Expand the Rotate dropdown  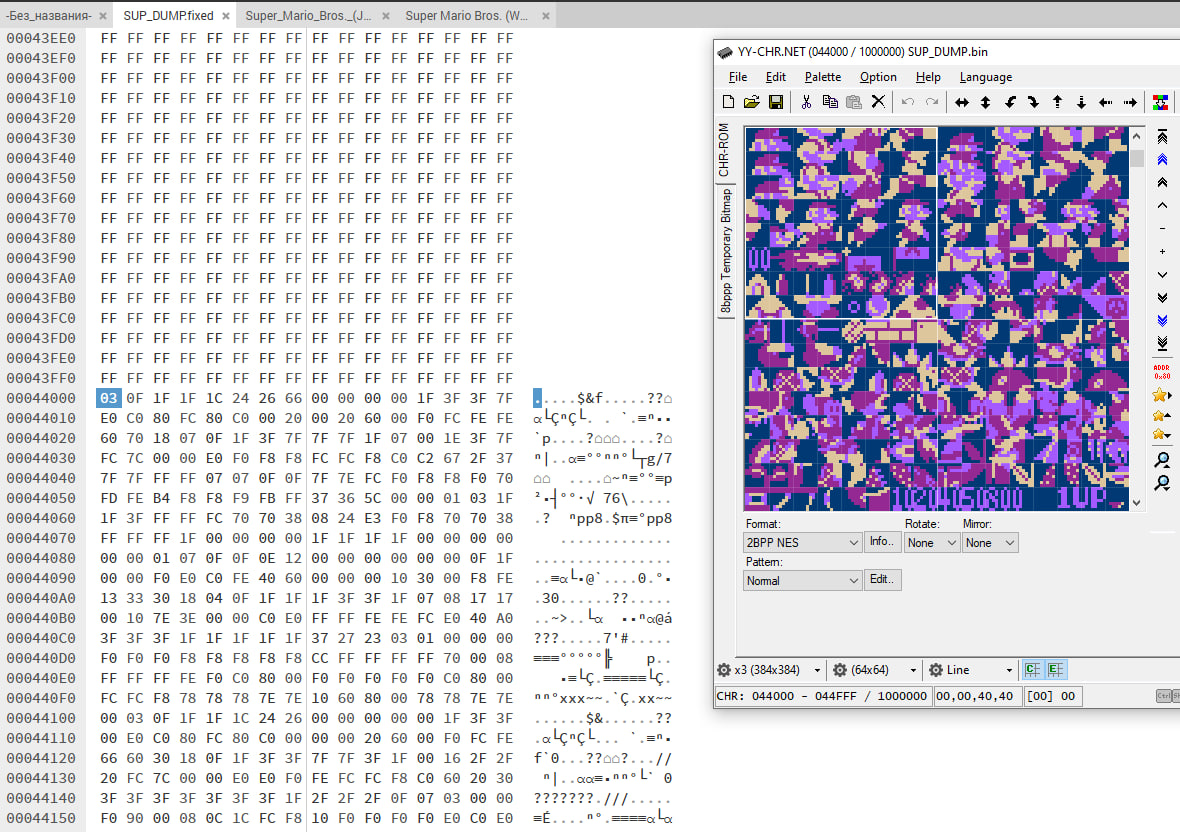tap(931, 542)
